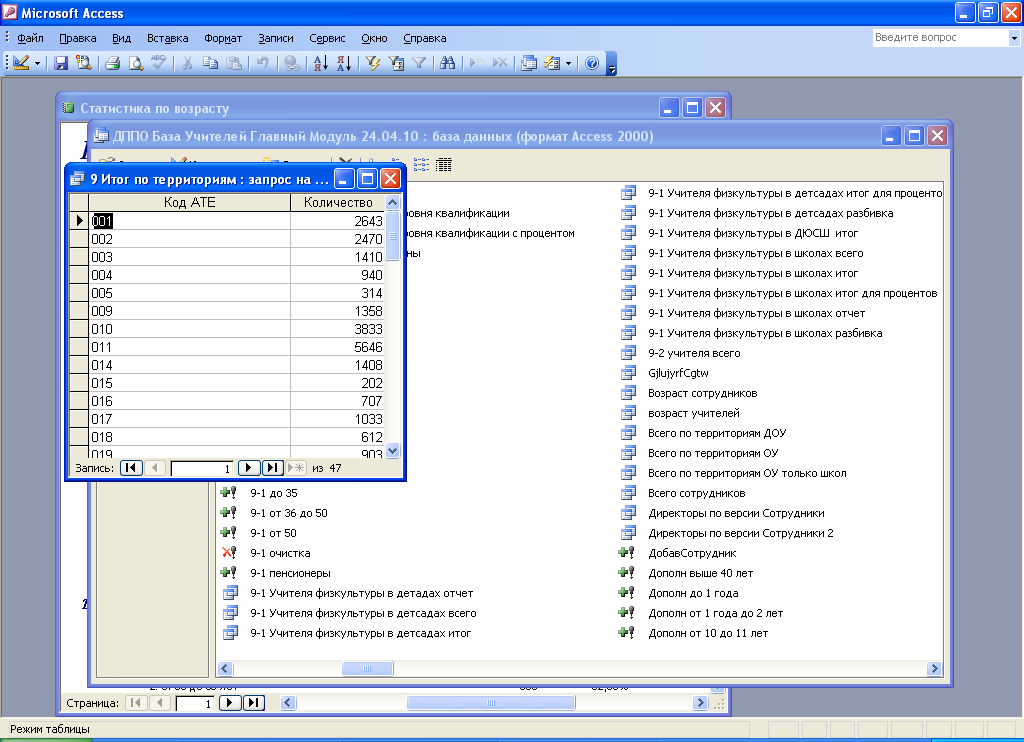Apply Filter By Selection icon

pyautogui.click(x=373, y=63)
